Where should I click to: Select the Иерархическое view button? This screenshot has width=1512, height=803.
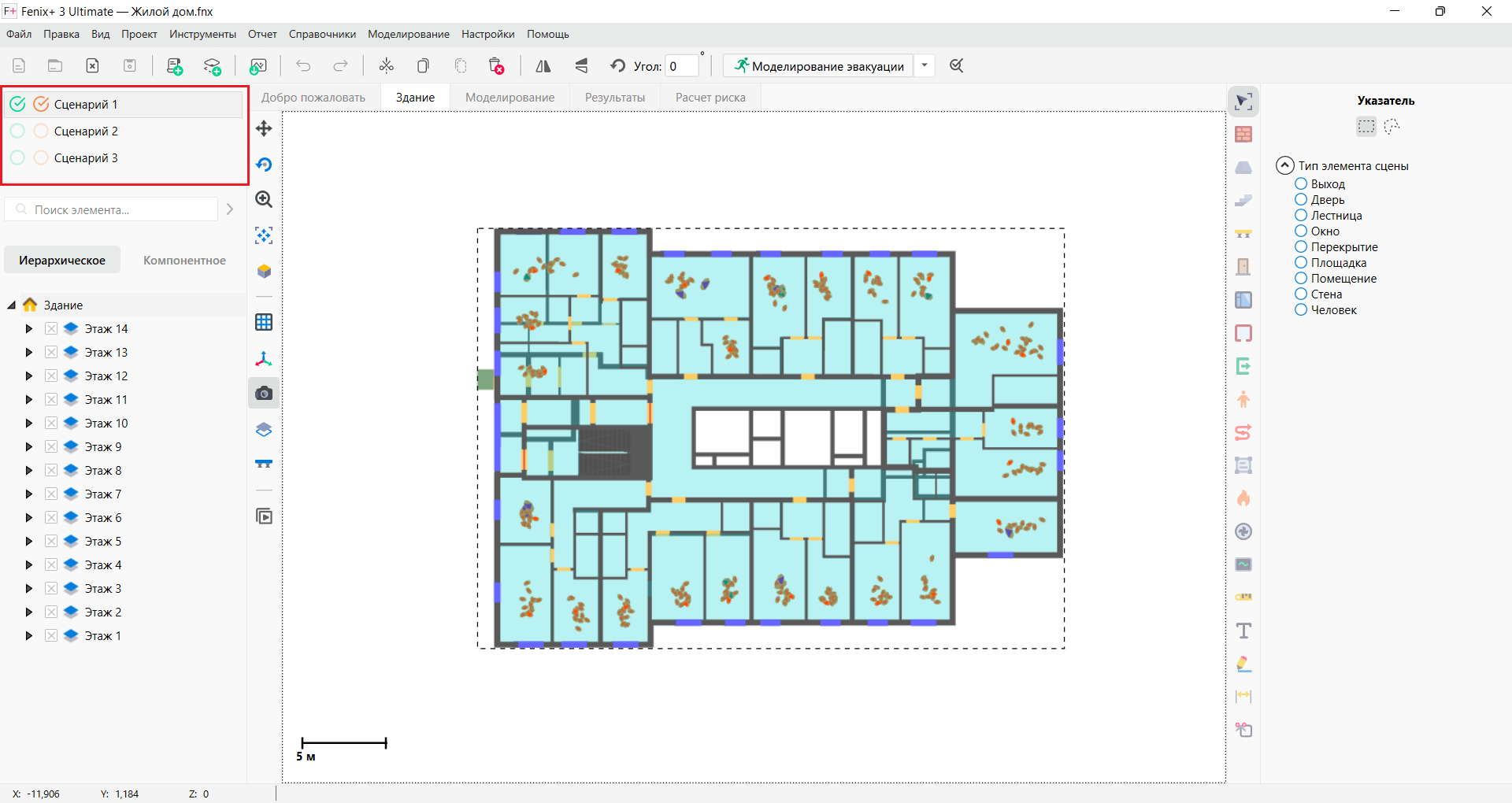(x=62, y=260)
